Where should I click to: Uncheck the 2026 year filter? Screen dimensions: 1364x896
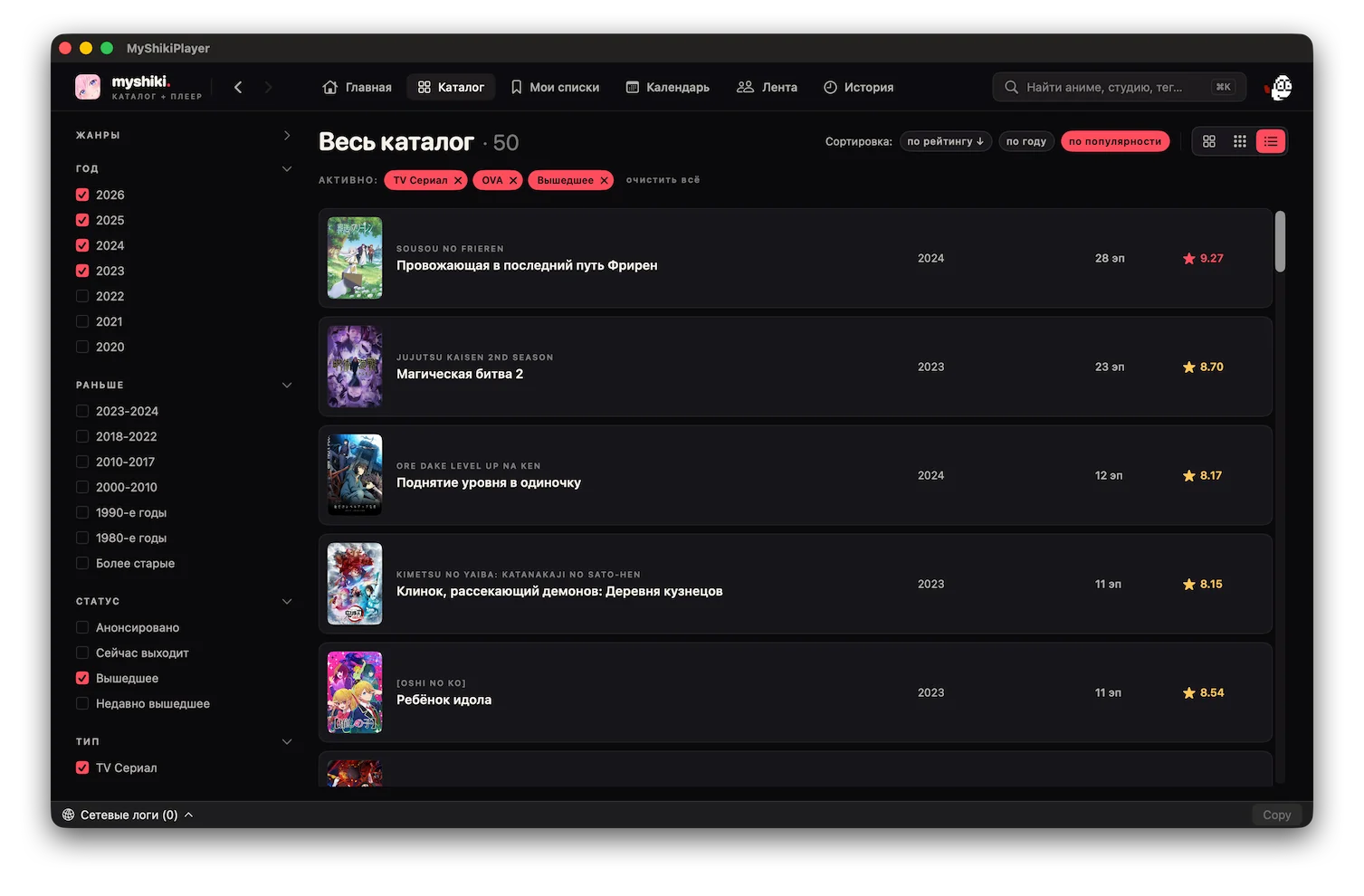(x=82, y=195)
